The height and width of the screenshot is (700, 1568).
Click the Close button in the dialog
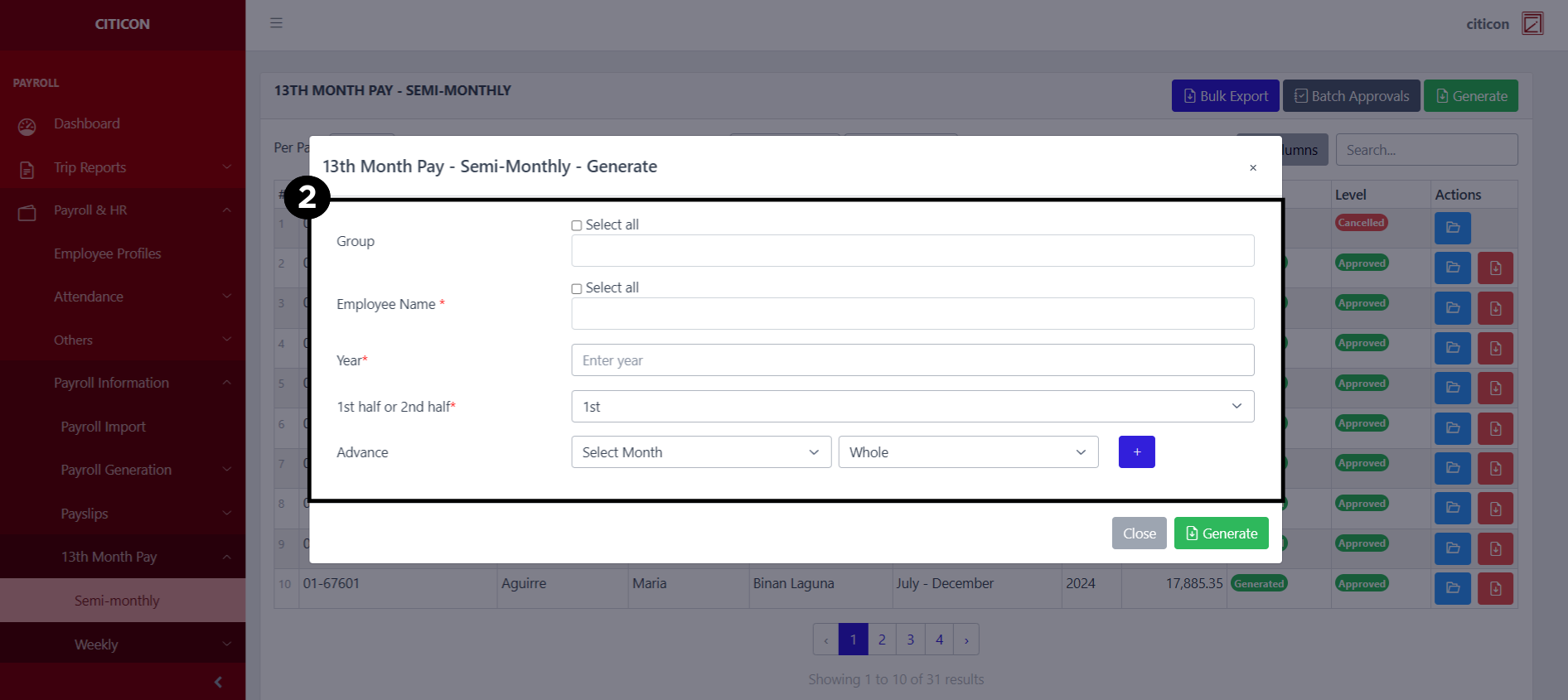point(1140,533)
